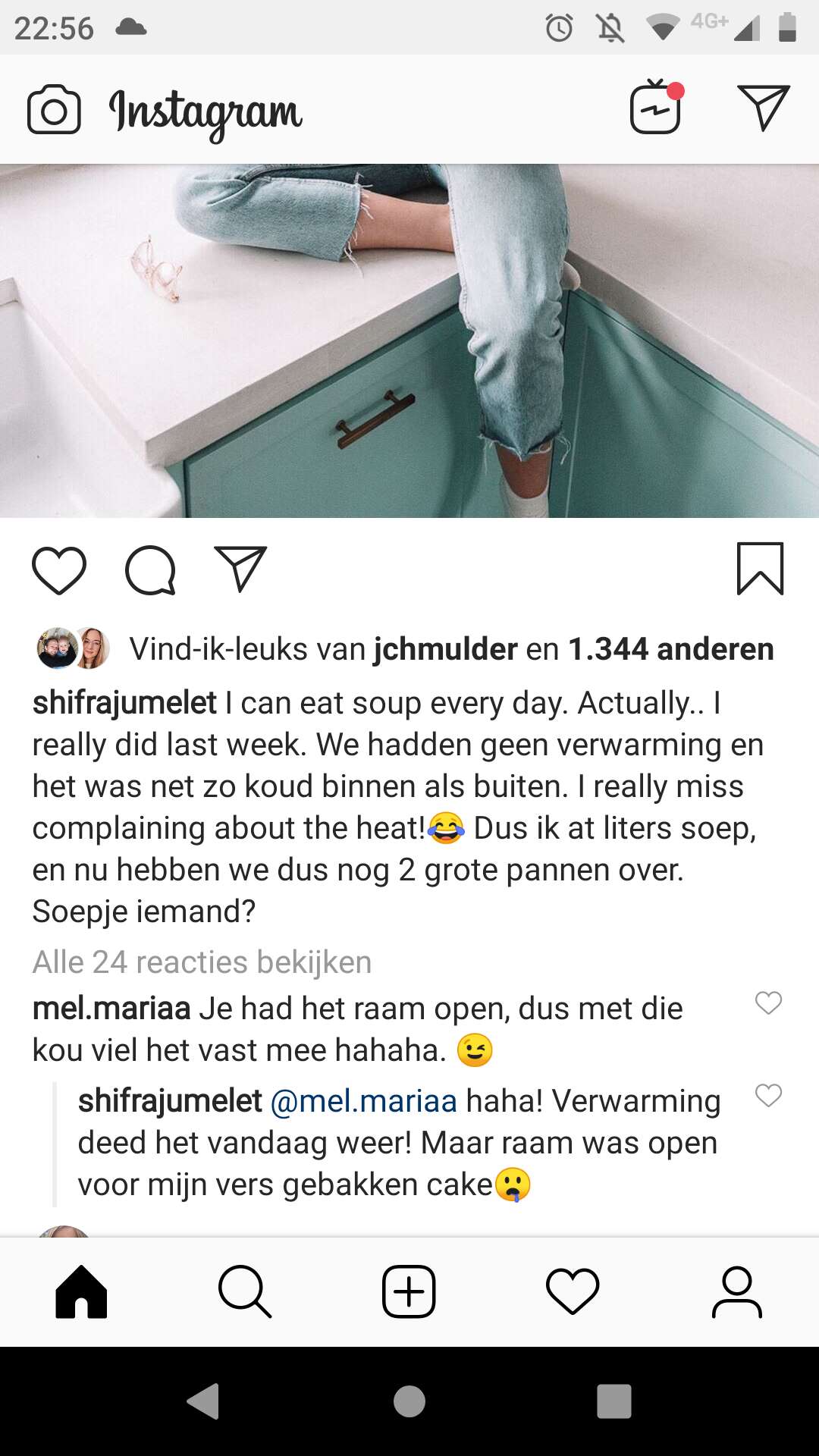Like shifrajumelet's reply comment
The image size is (819, 1456).
click(768, 1095)
